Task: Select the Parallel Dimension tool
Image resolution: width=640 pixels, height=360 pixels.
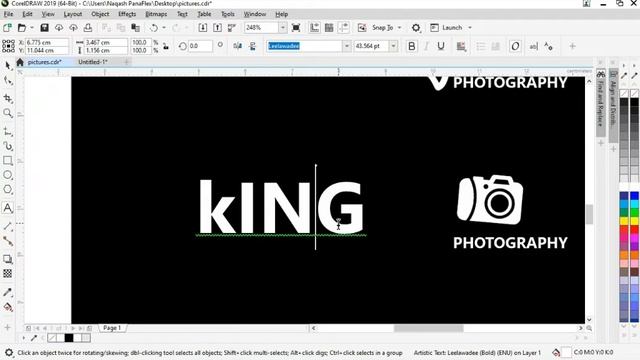Action: (8, 226)
